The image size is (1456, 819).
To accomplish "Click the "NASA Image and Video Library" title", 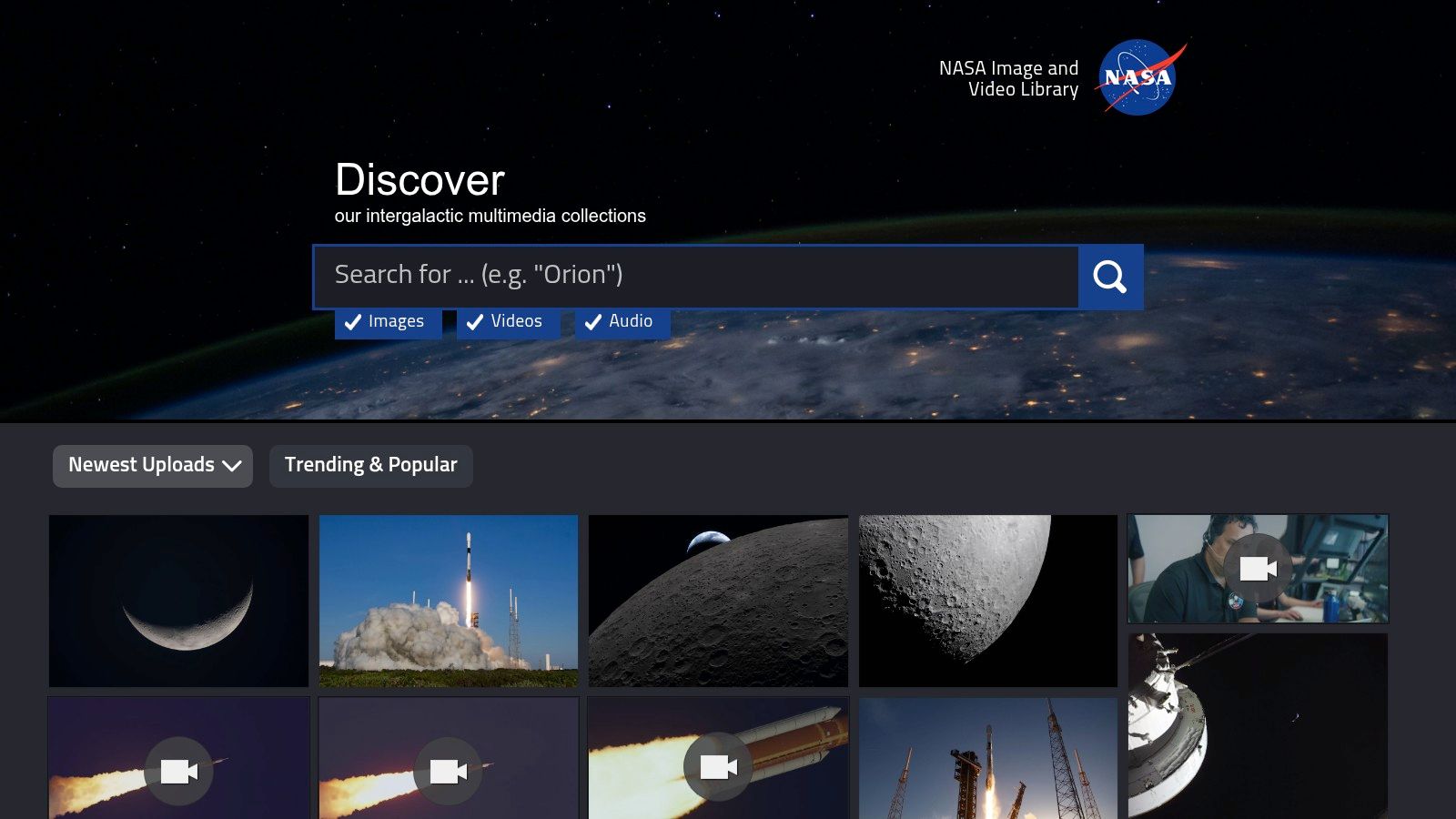I will point(1008,79).
